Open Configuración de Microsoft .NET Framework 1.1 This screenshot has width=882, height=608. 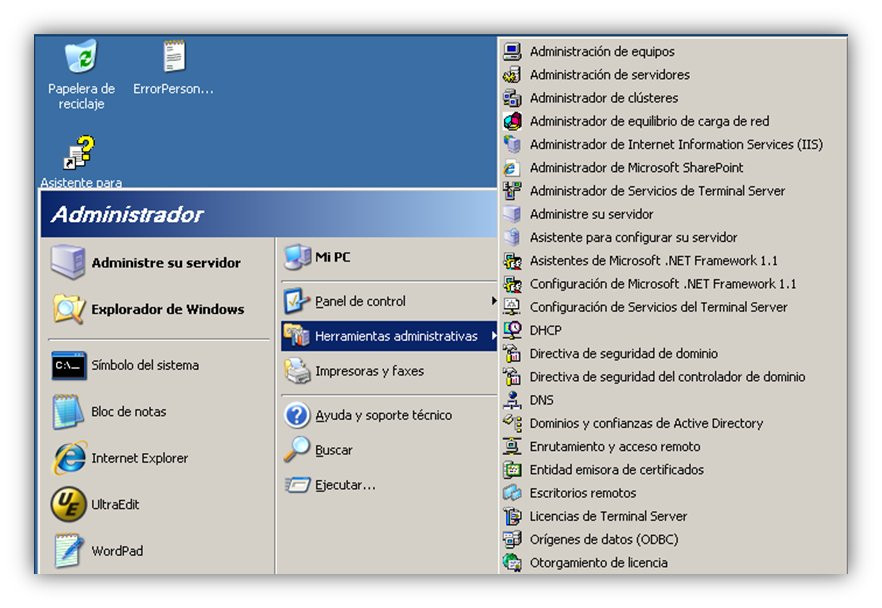point(673,284)
